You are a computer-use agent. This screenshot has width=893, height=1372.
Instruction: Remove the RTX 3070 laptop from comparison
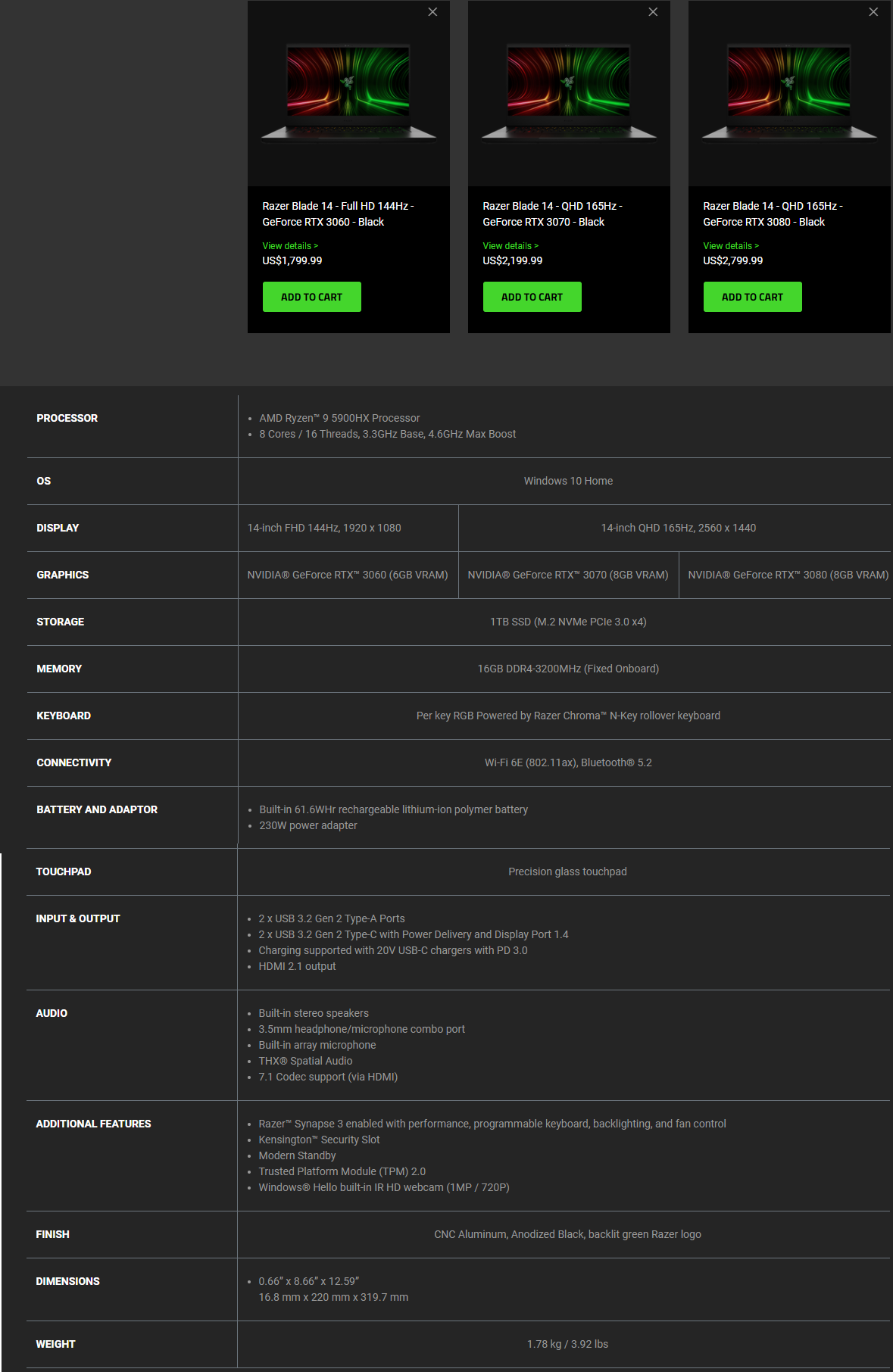click(653, 12)
